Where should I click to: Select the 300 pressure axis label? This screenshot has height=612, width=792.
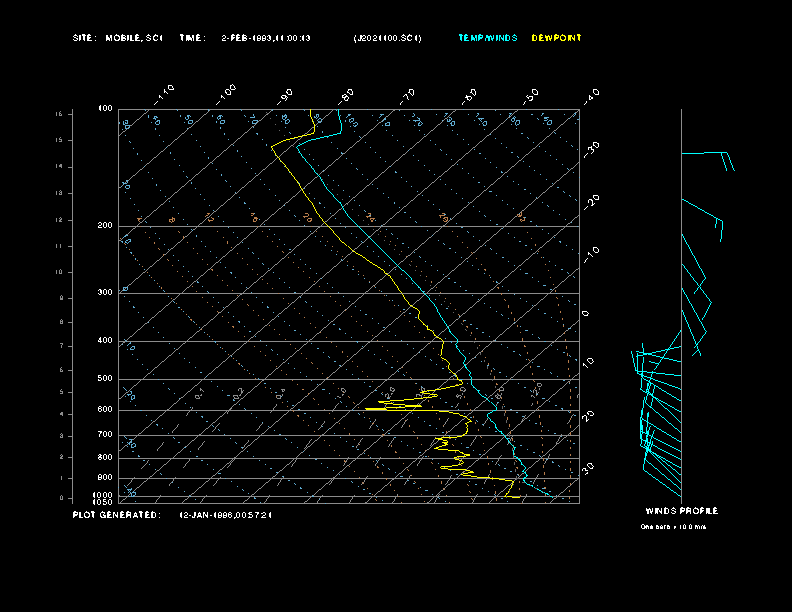(105, 293)
